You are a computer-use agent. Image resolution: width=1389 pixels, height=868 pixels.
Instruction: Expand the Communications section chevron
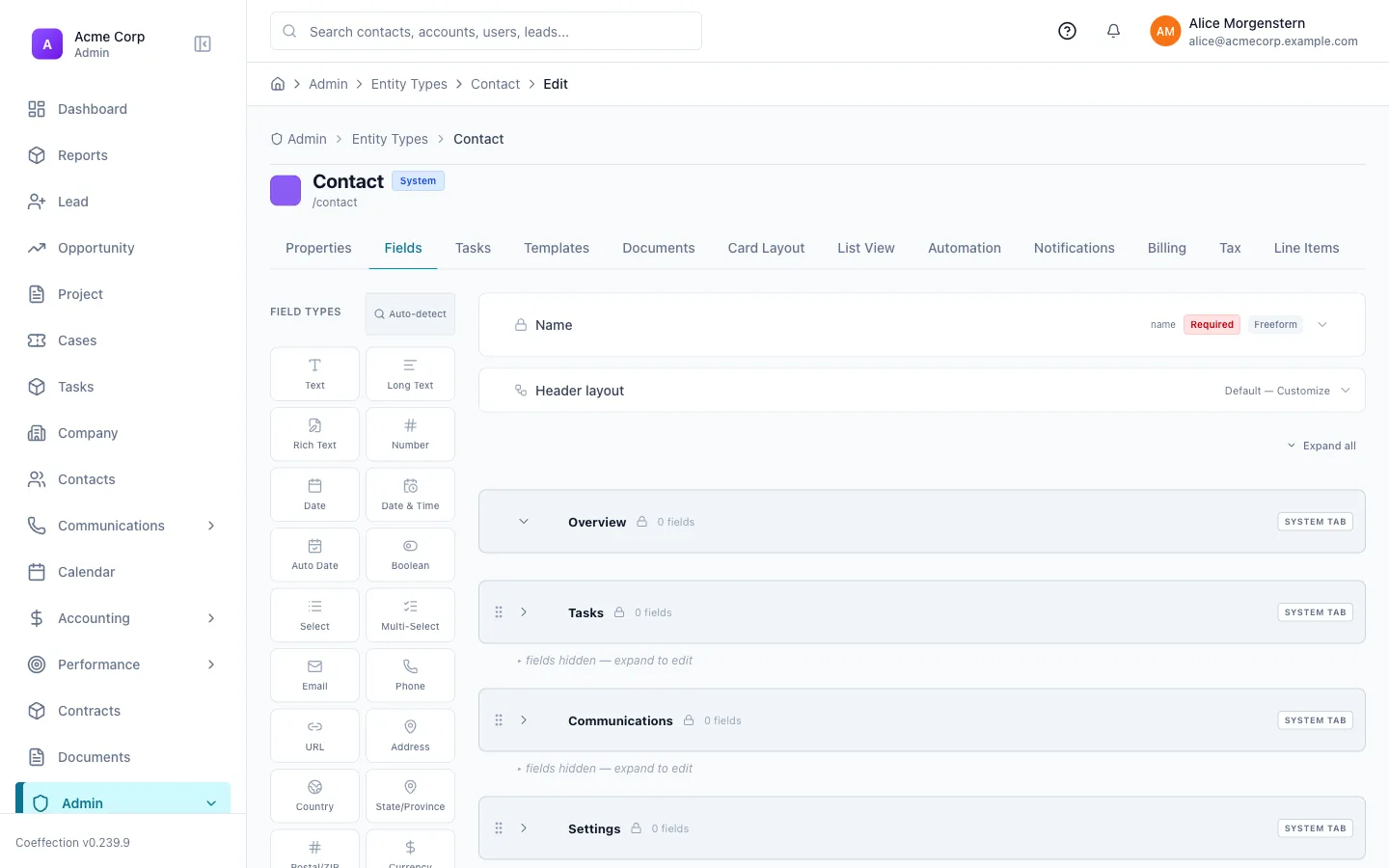tap(524, 720)
